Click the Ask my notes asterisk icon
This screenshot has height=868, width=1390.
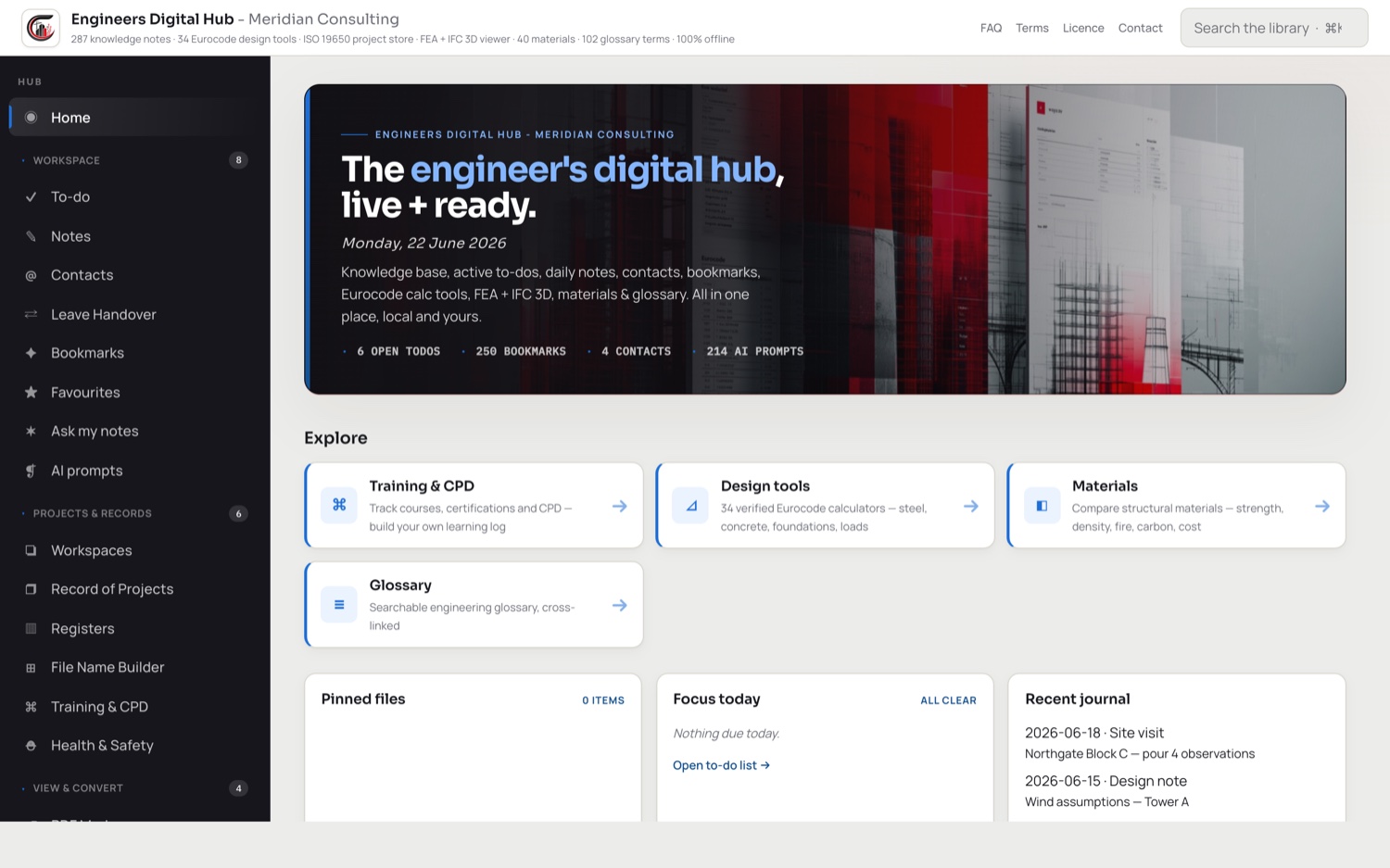pyautogui.click(x=31, y=431)
